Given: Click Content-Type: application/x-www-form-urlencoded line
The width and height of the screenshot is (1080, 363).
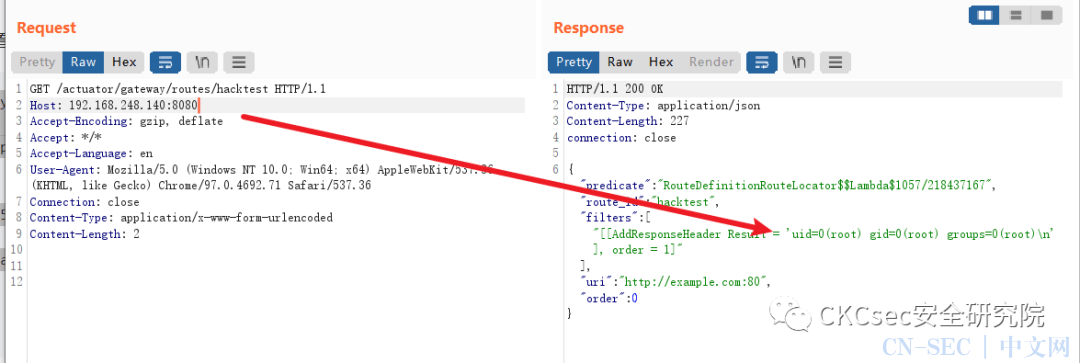Looking at the screenshot, I should [x=181, y=218].
